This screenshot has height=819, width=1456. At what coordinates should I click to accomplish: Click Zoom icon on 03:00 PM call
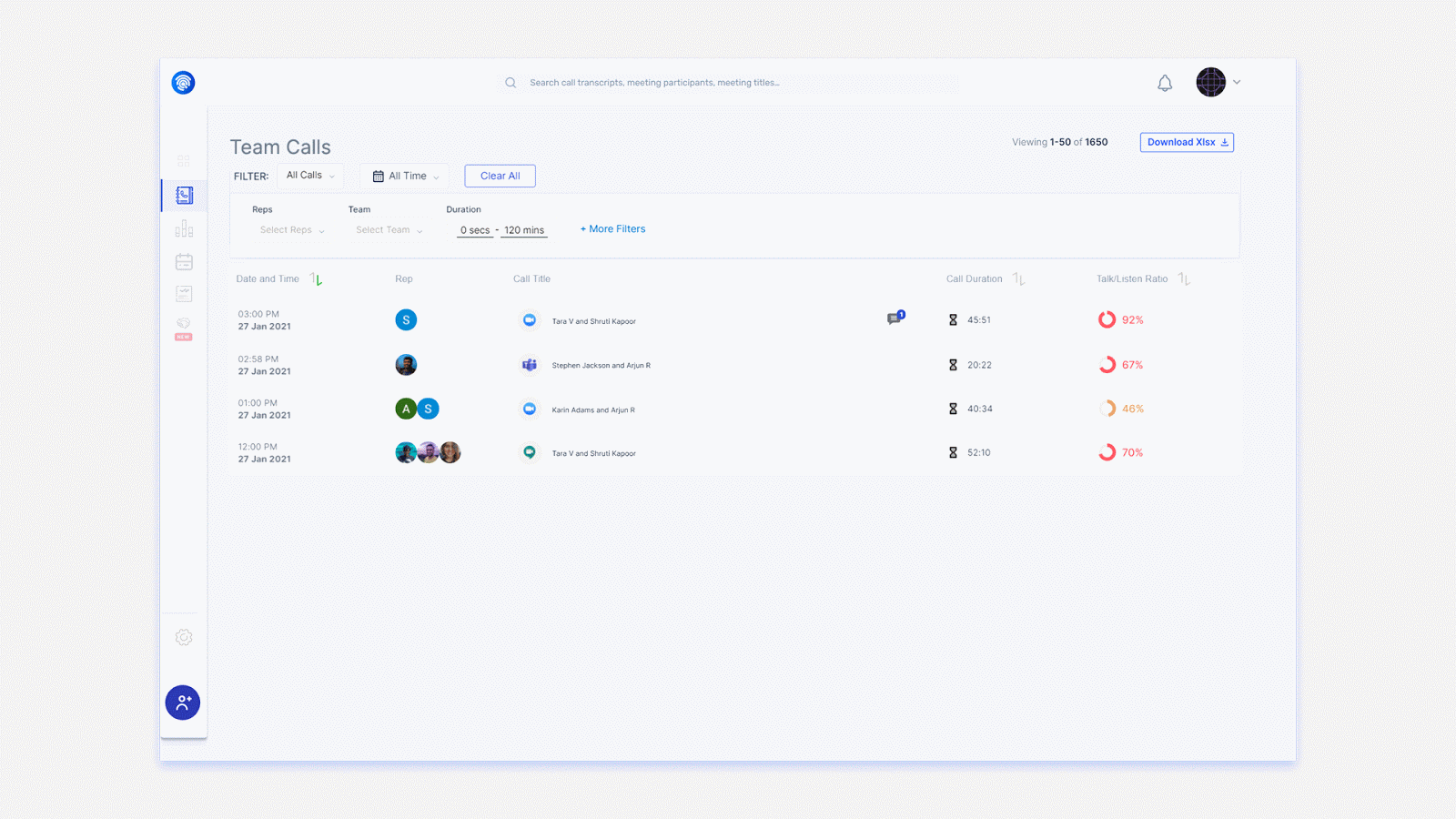(x=529, y=320)
